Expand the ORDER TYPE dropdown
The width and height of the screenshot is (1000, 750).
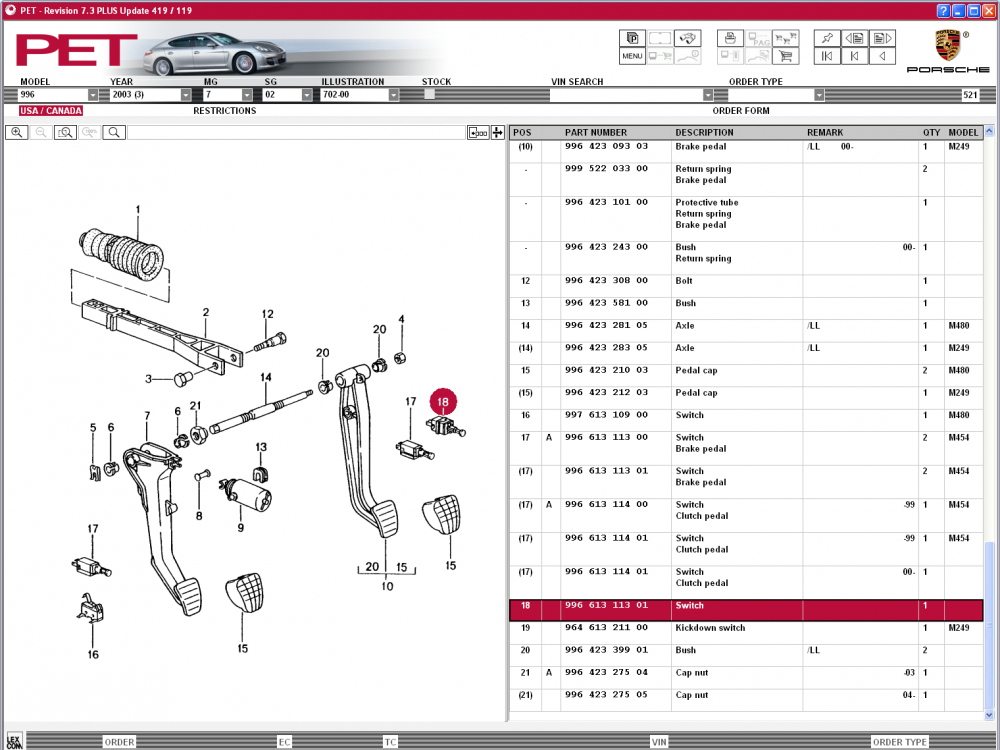819,95
